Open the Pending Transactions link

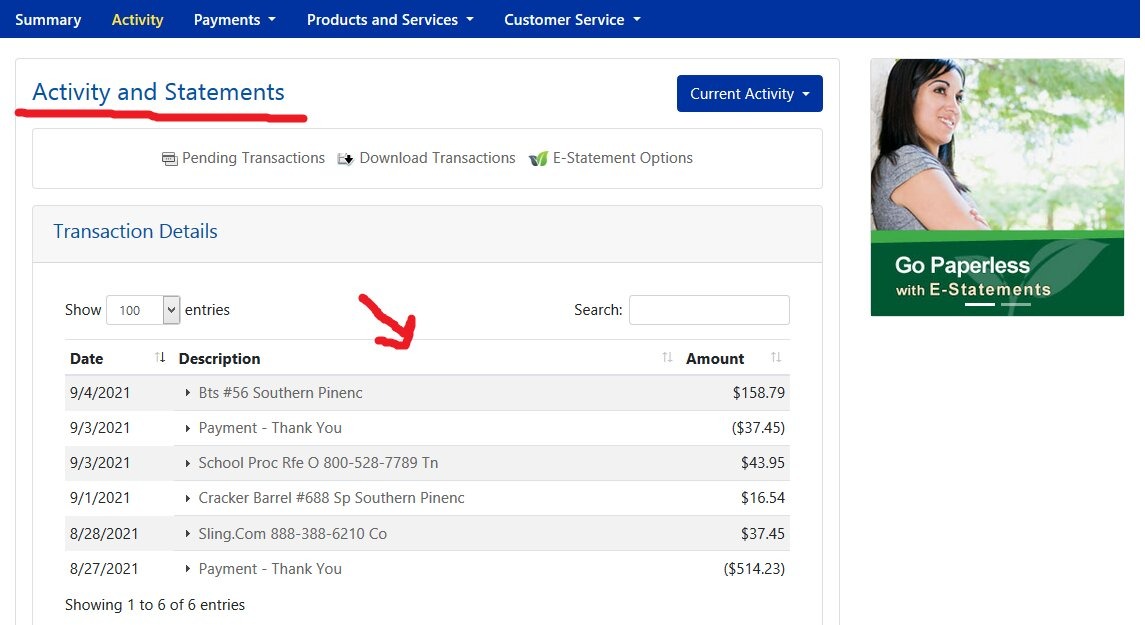tap(253, 158)
